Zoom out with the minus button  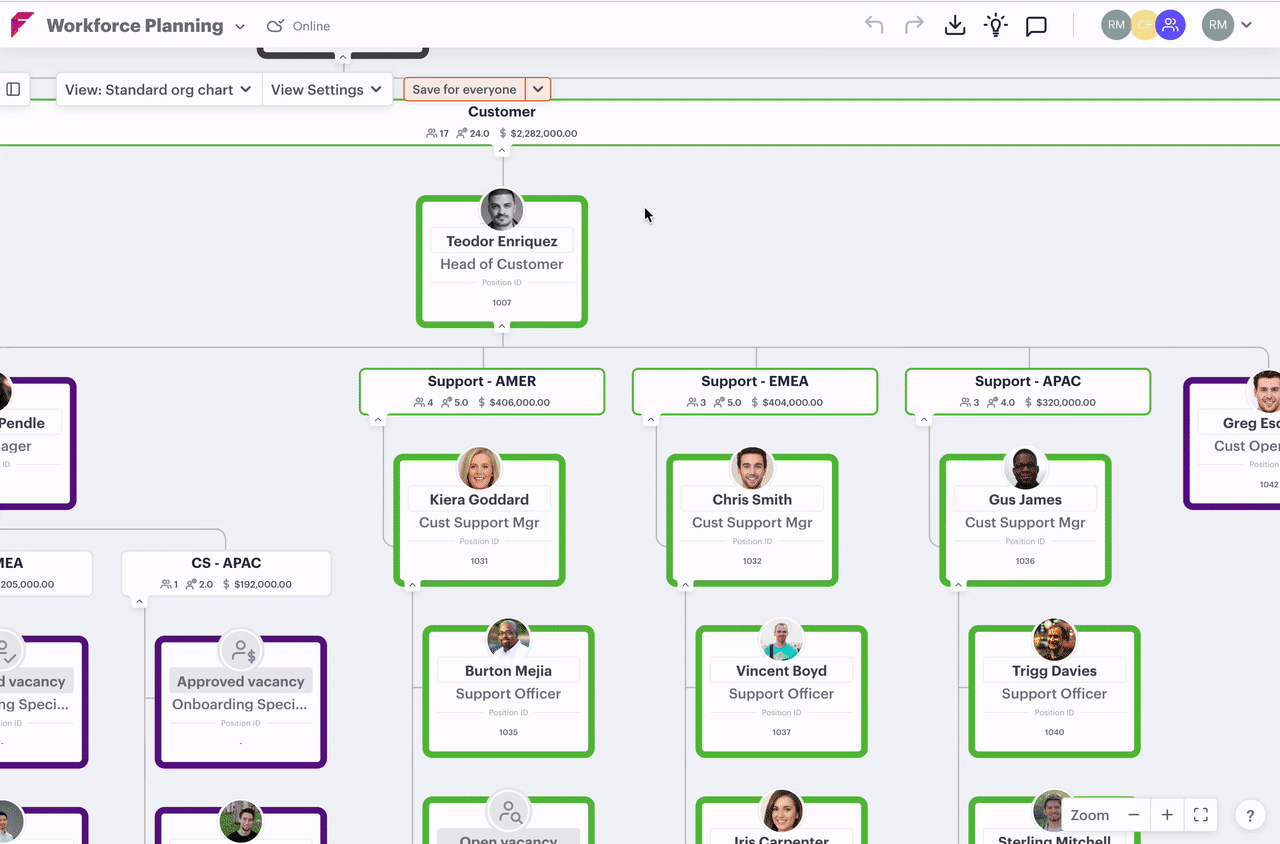coord(1134,815)
